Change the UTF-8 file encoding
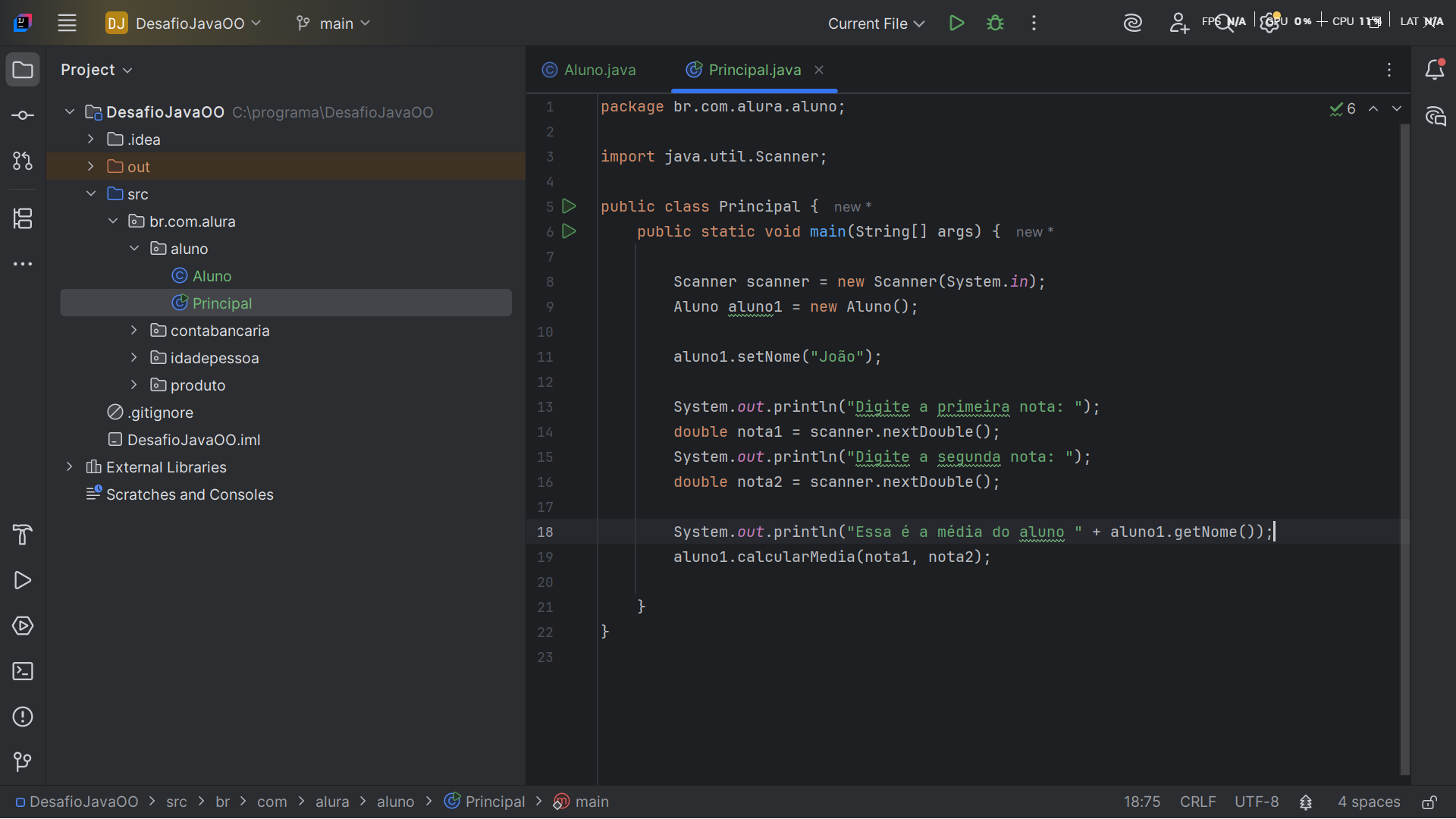The height and width of the screenshot is (819, 1456). [x=1257, y=802]
